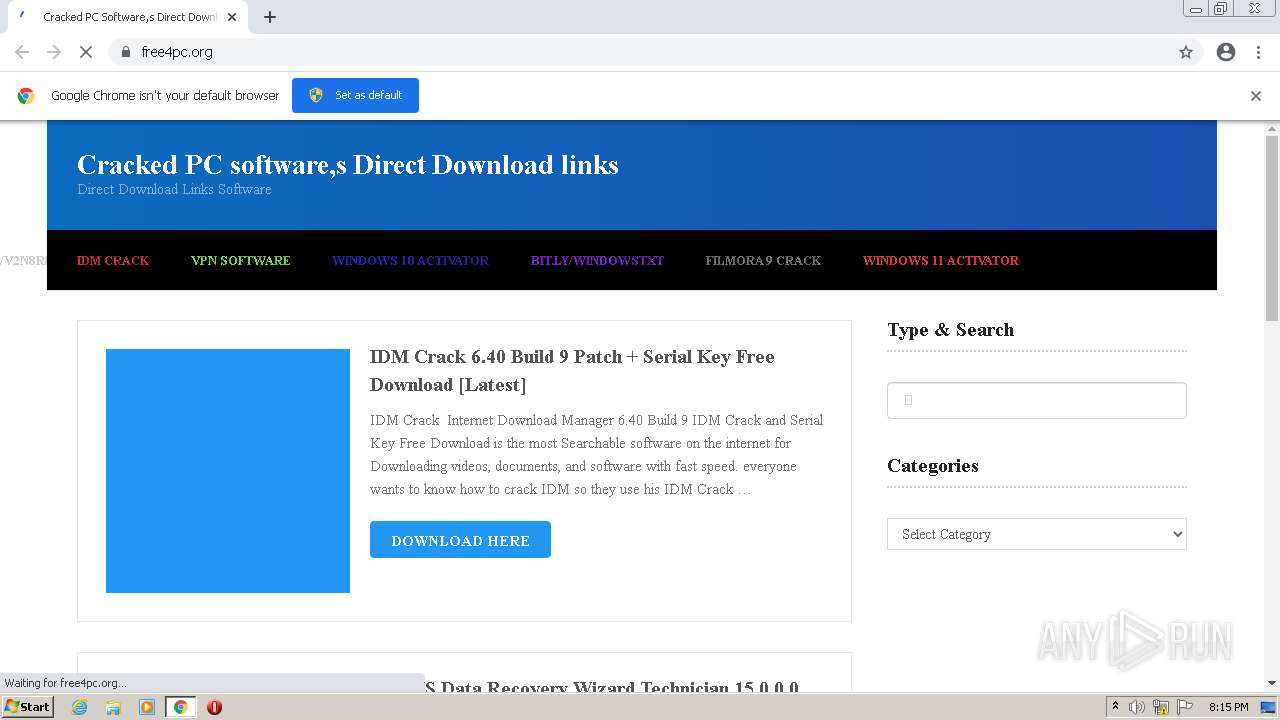
Task: Dismiss the default browser infobar
Action: (x=1256, y=96)
